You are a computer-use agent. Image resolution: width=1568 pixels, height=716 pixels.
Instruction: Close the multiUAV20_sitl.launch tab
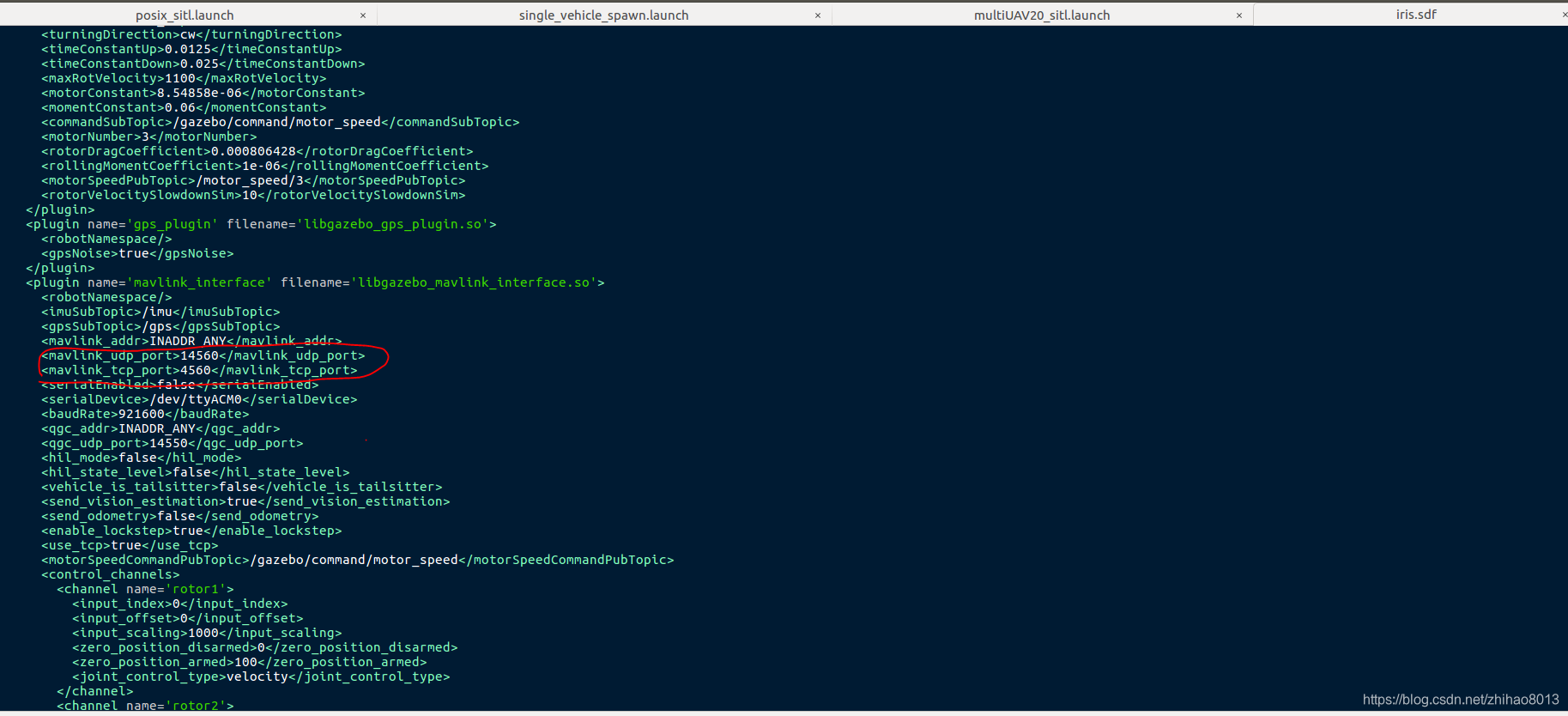point(1239,15)
